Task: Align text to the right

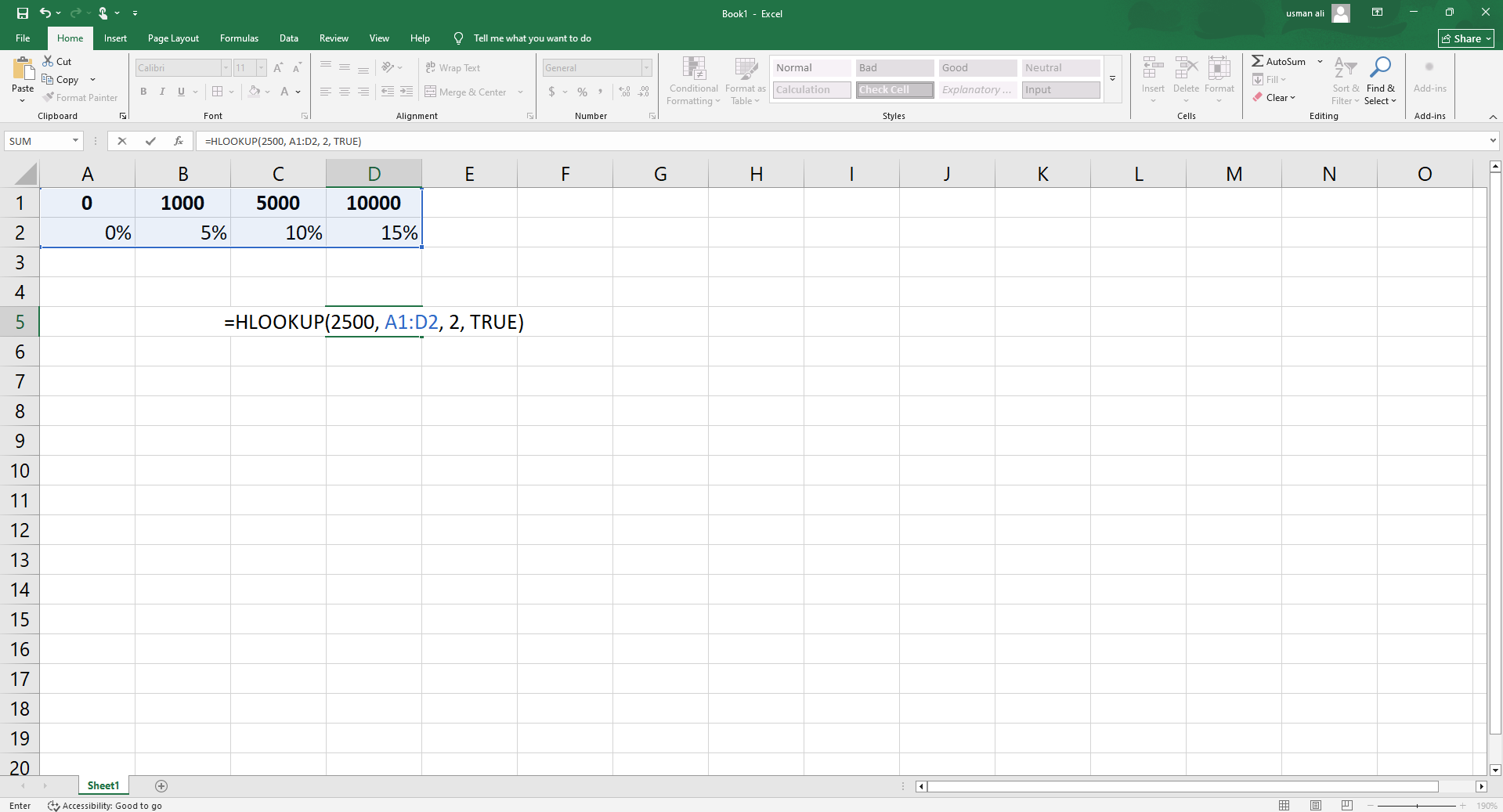Action: click(363, 92)
